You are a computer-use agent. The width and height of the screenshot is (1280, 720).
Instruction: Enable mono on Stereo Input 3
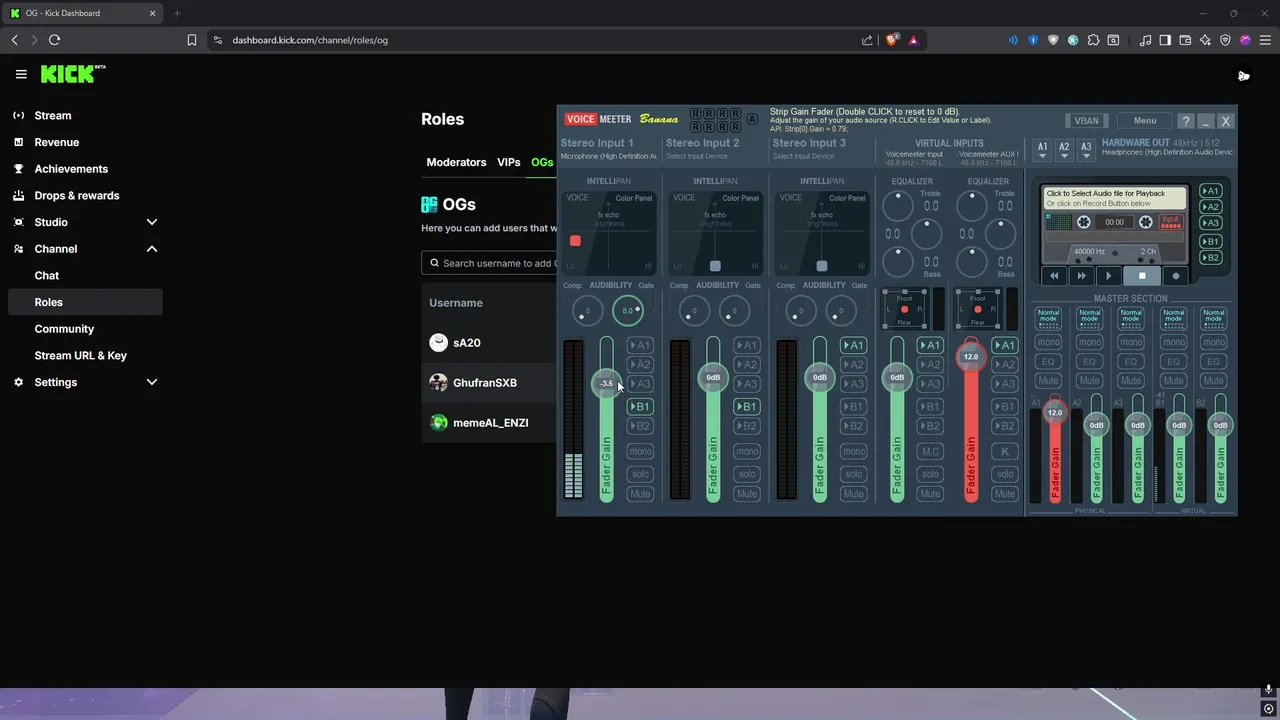(853, 451)
